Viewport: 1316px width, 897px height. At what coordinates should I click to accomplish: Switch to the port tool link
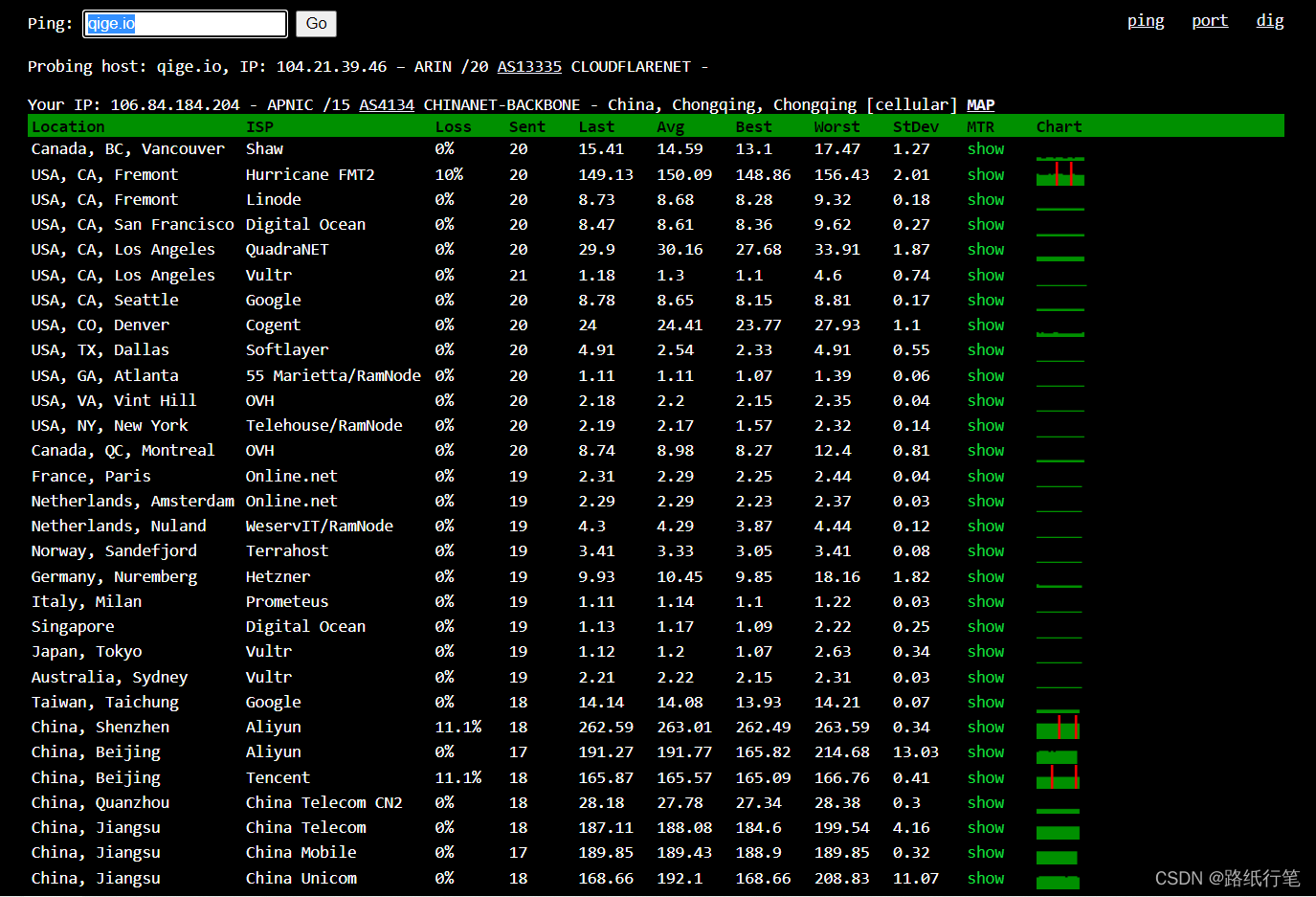click(x=1209, y=21)
